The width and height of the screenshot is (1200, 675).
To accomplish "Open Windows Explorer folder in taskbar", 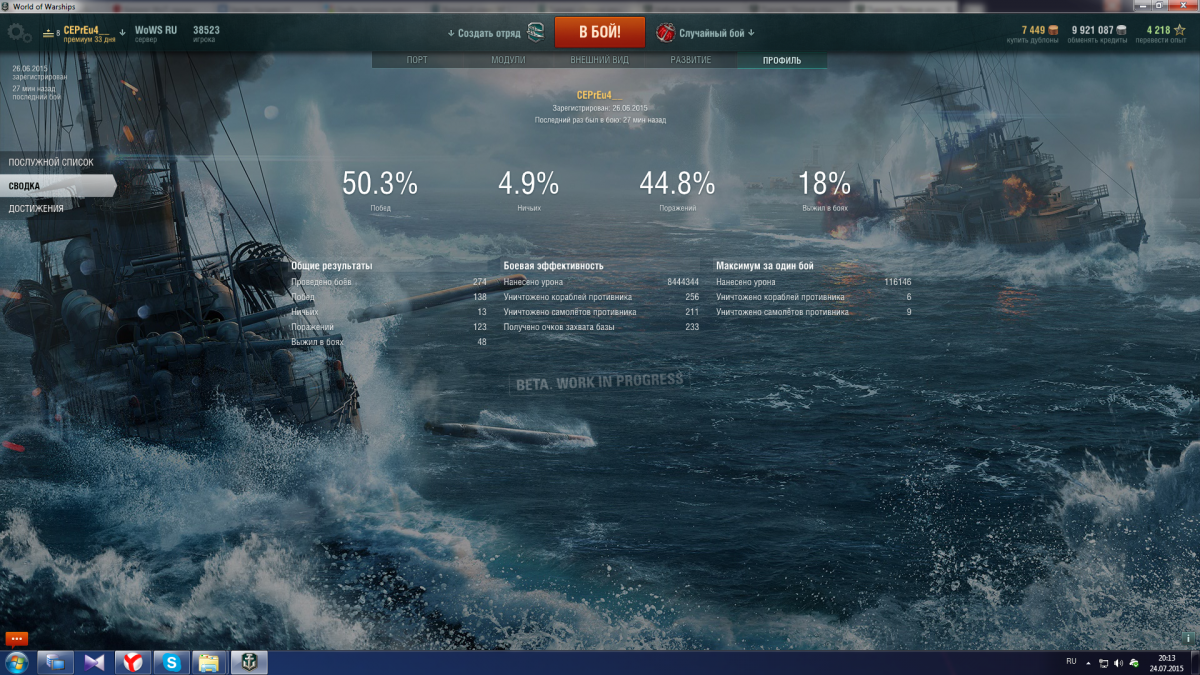I will click(x=209, y=662).
